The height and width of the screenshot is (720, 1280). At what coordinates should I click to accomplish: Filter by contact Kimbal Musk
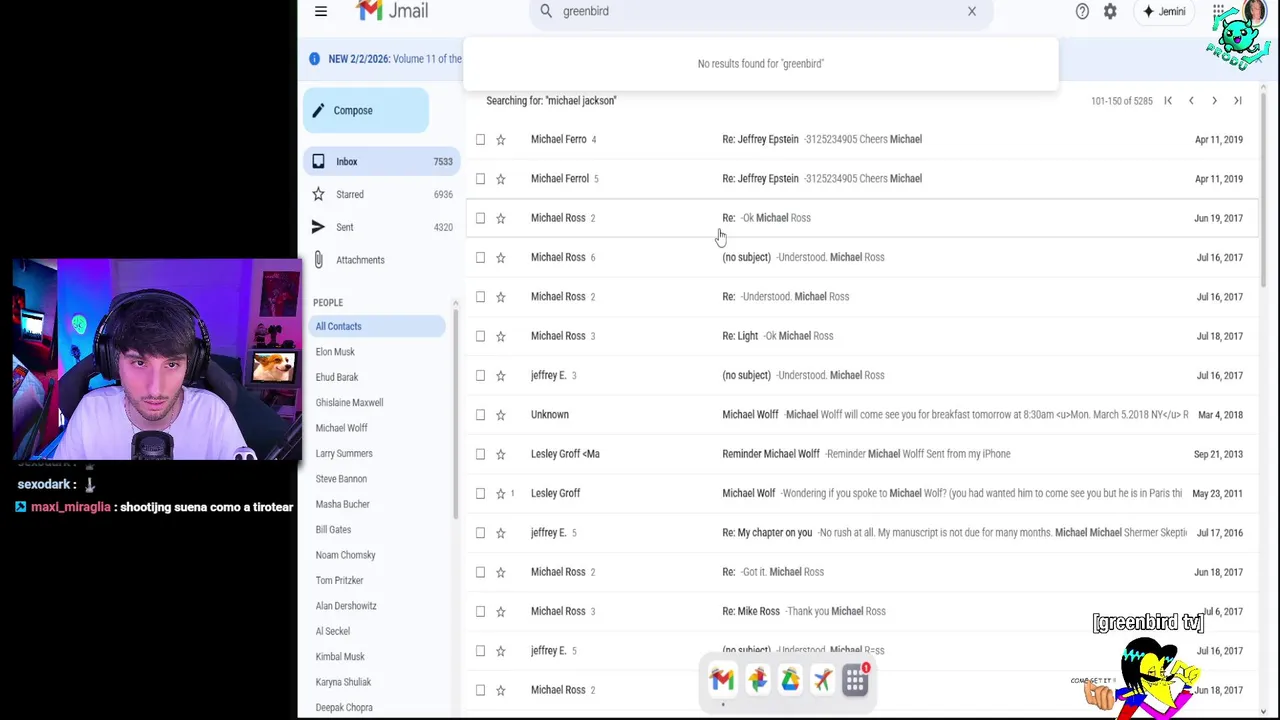pos(340,657)
